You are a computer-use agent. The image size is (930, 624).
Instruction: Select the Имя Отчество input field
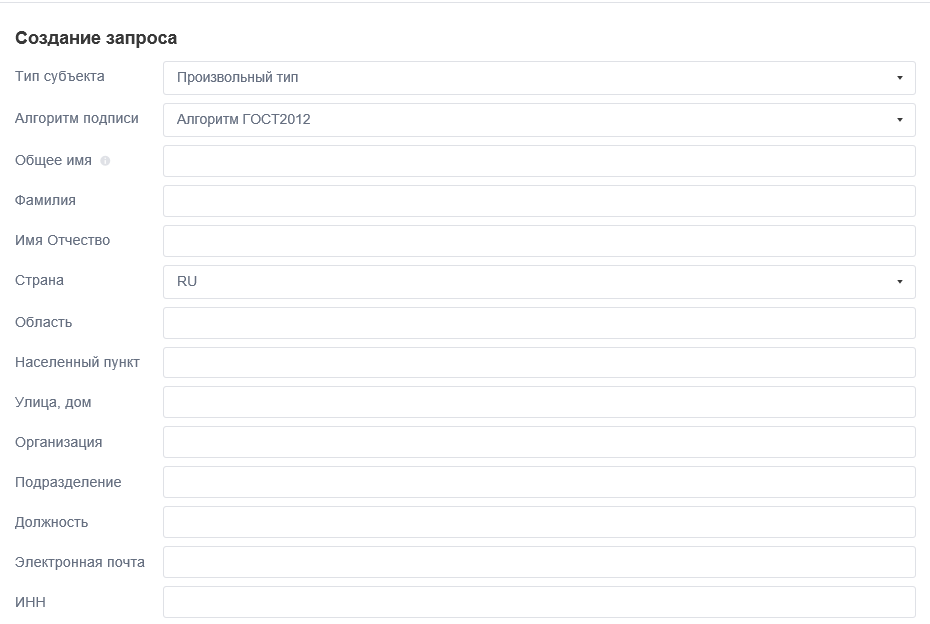pyautogui.click(x=539, y=241)
